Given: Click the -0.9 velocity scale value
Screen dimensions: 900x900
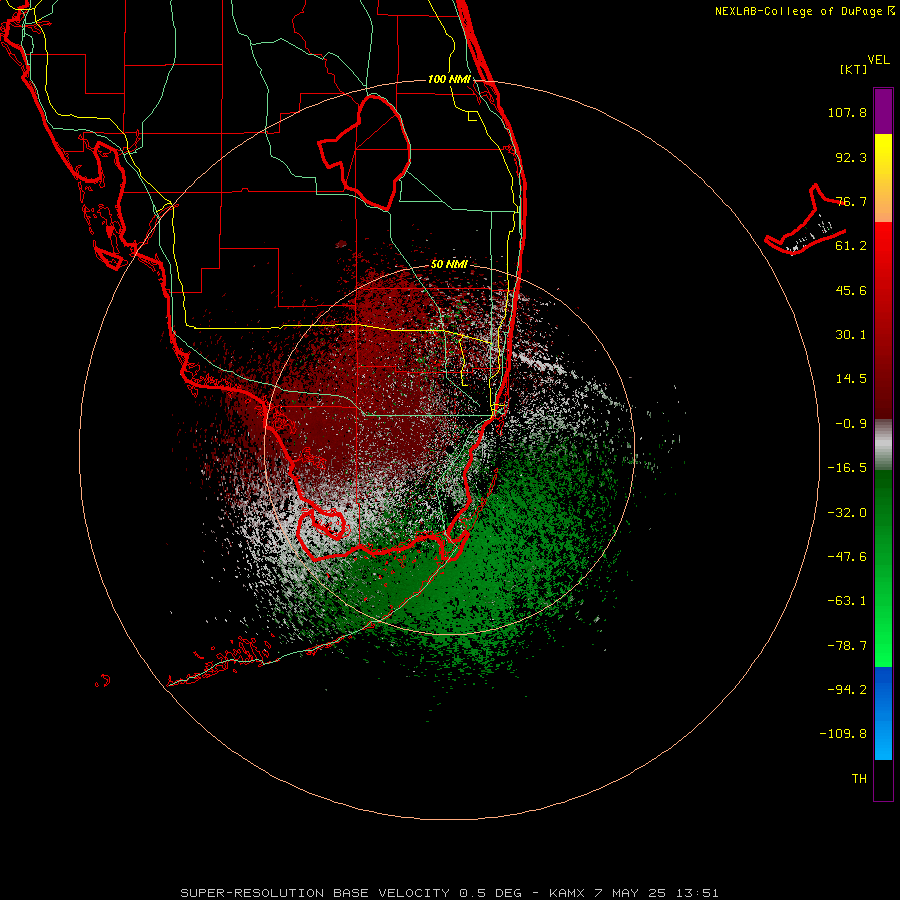Looking at the screenshot, I should point(851,424).
